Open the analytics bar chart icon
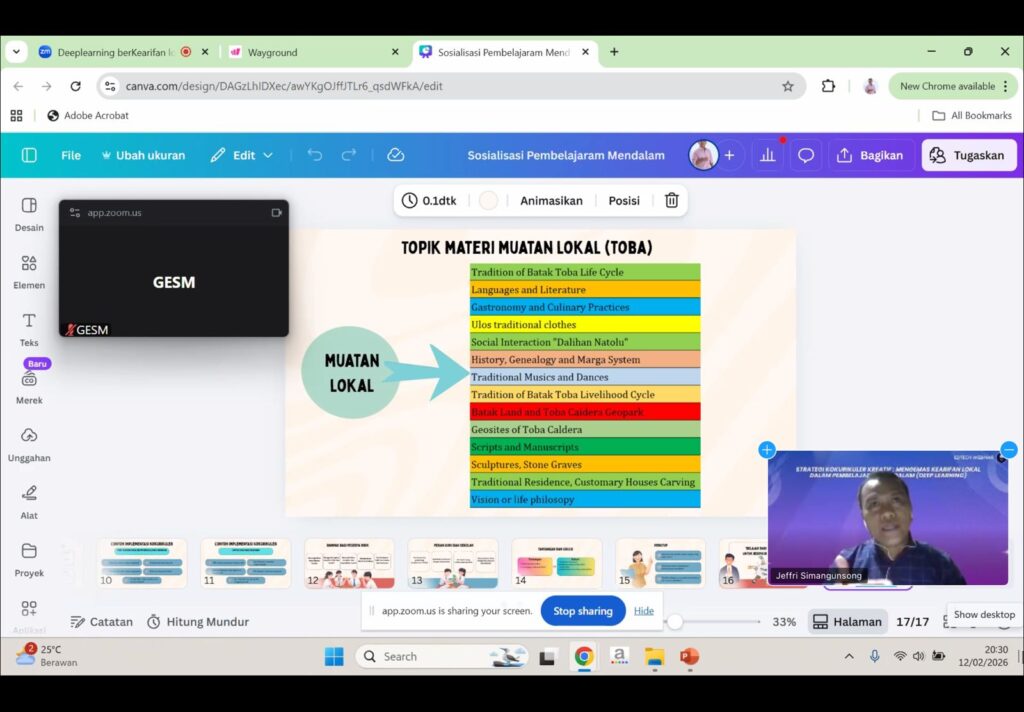This screenshot has width=1024, height=712. pos(768,155)
